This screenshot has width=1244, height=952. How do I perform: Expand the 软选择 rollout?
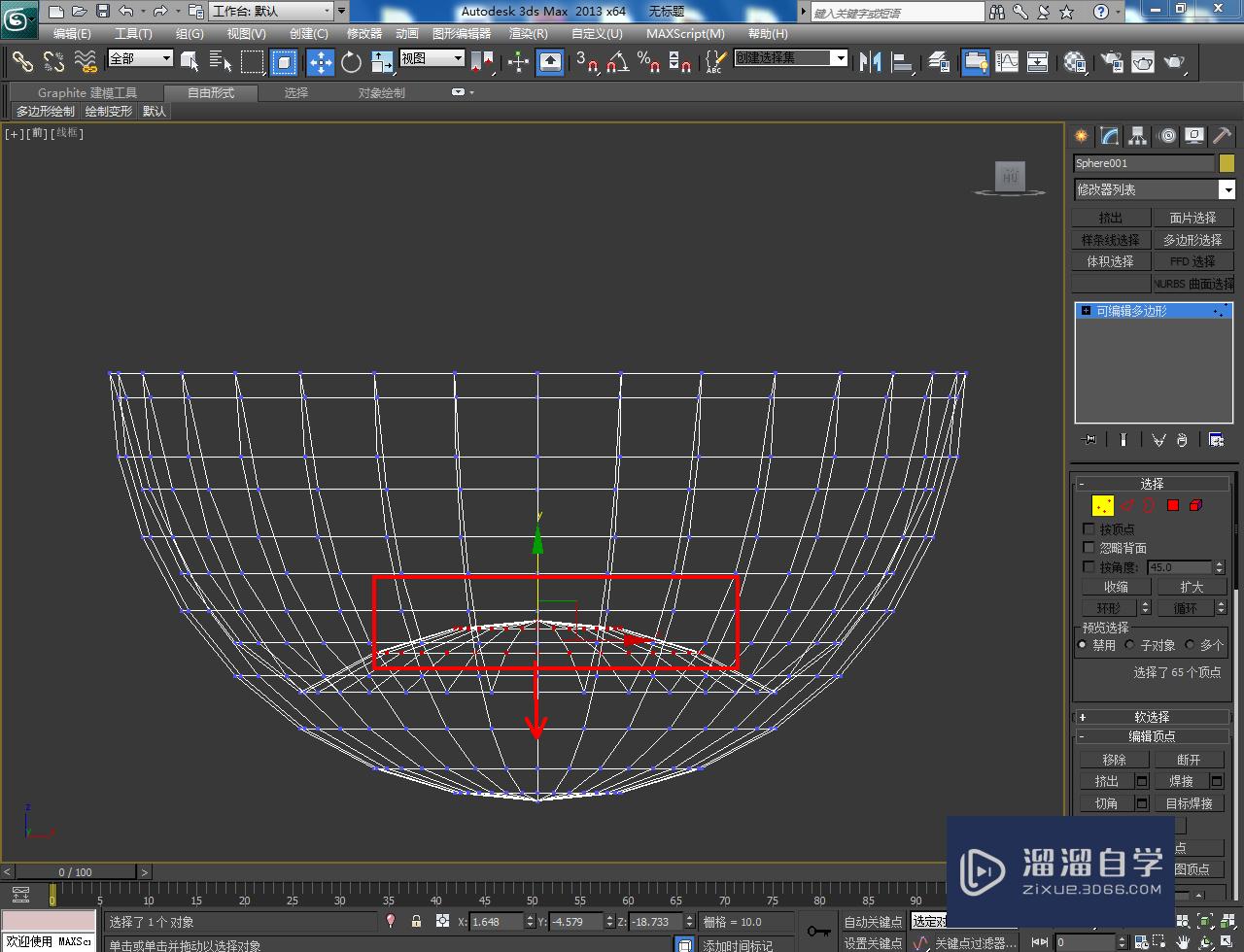tap(1153, 717)
